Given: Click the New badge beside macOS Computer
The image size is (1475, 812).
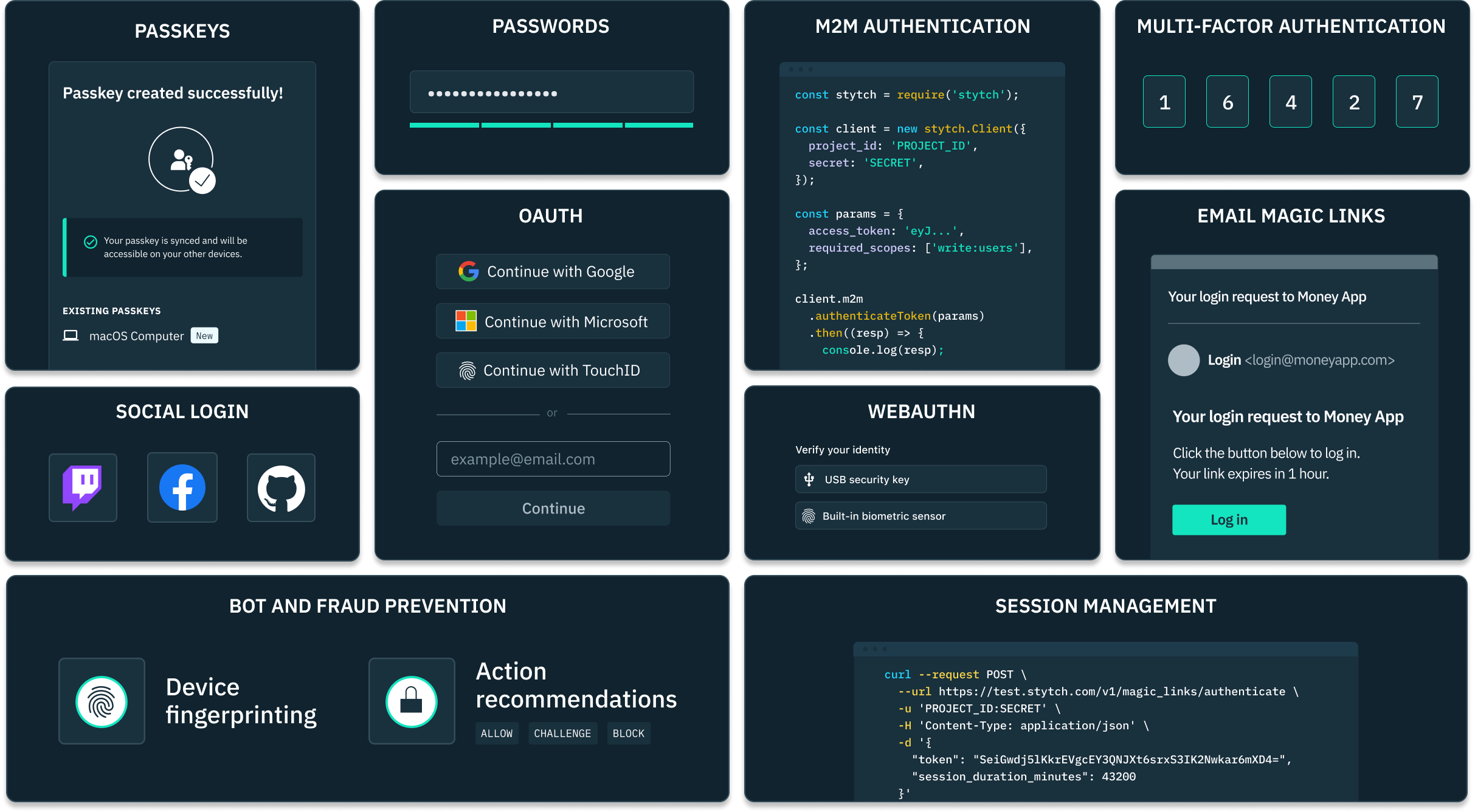Looking at the screenshot, I should [204, 335].
